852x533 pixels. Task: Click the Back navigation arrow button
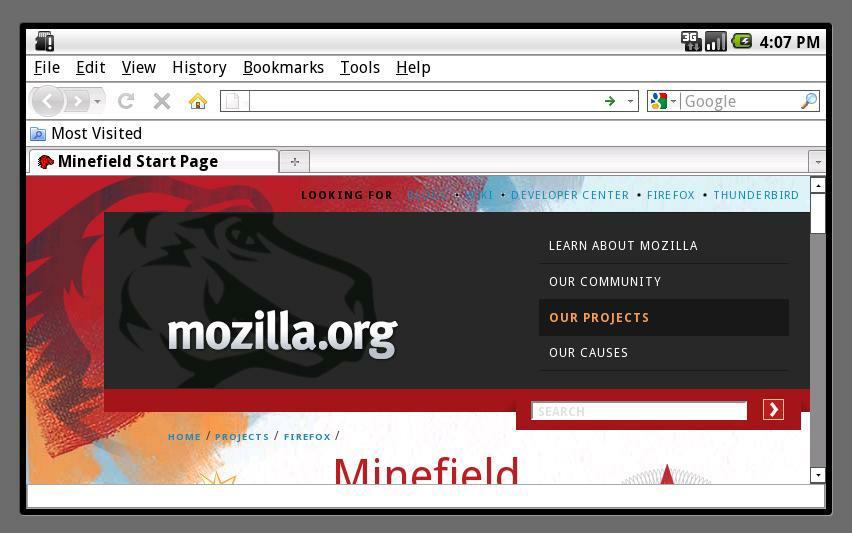tap(48, 101)
